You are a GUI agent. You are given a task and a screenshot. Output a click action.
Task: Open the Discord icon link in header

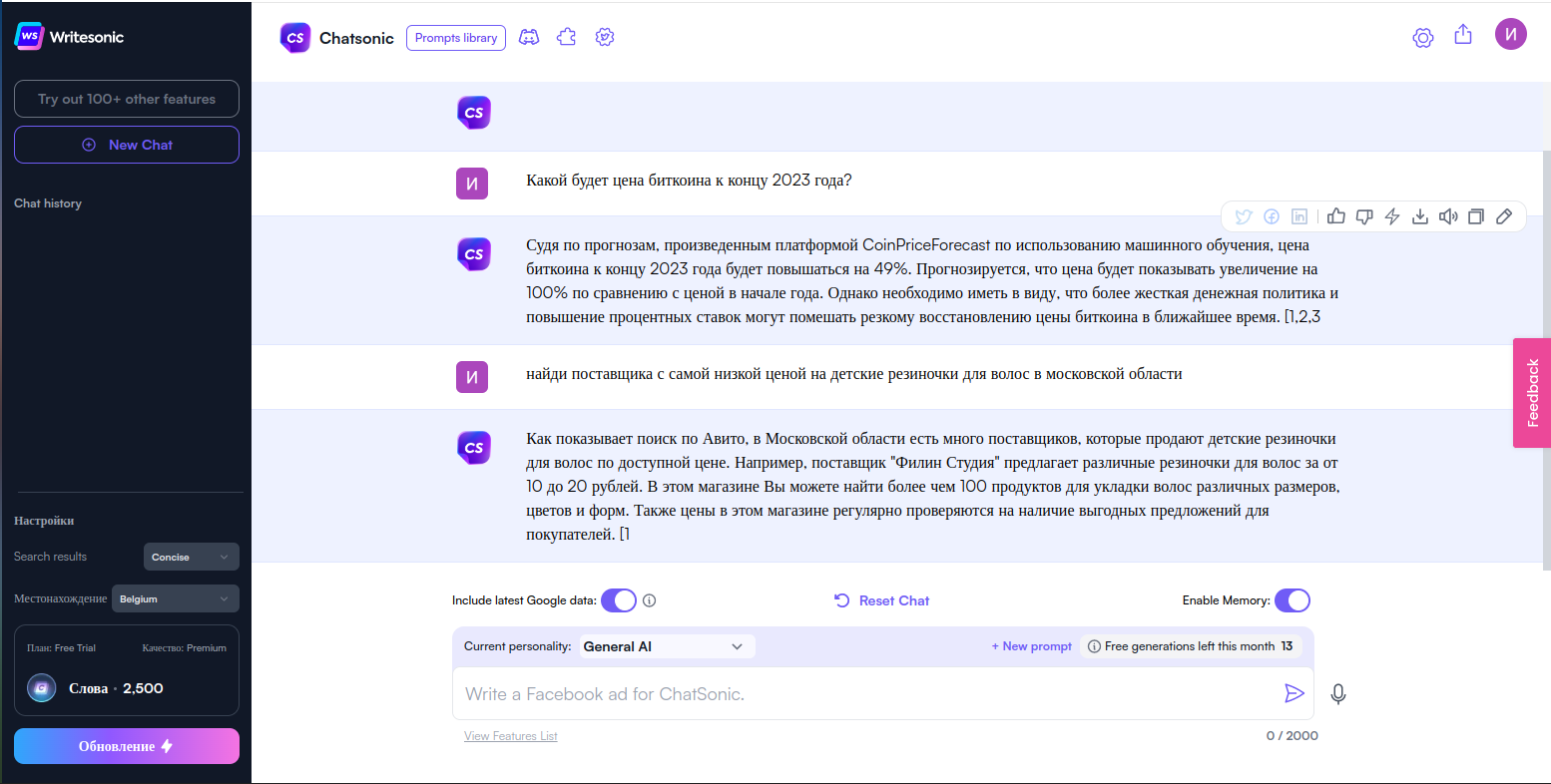(529, 38)
